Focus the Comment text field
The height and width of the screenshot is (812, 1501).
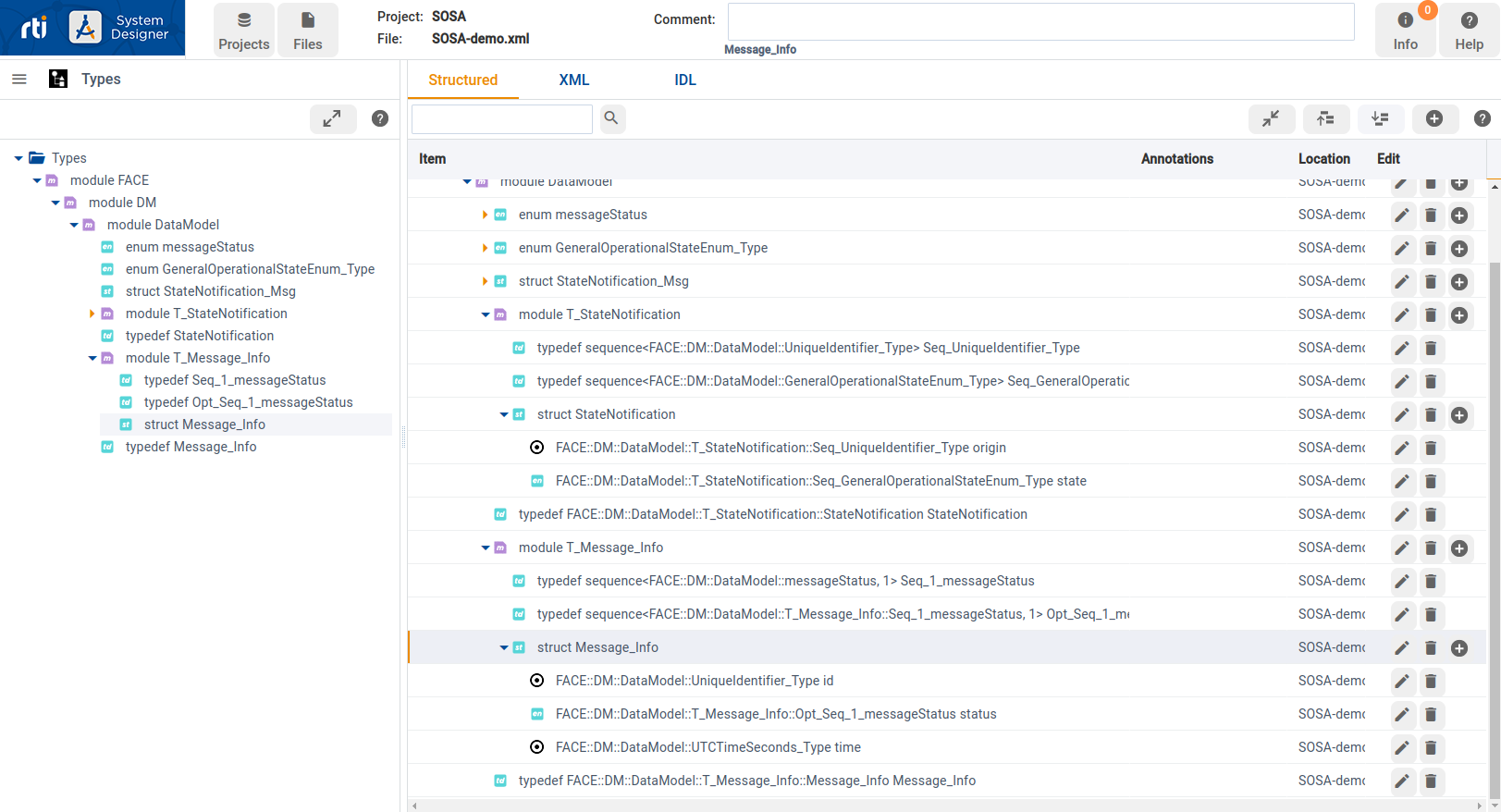(x=1041, y=21)
